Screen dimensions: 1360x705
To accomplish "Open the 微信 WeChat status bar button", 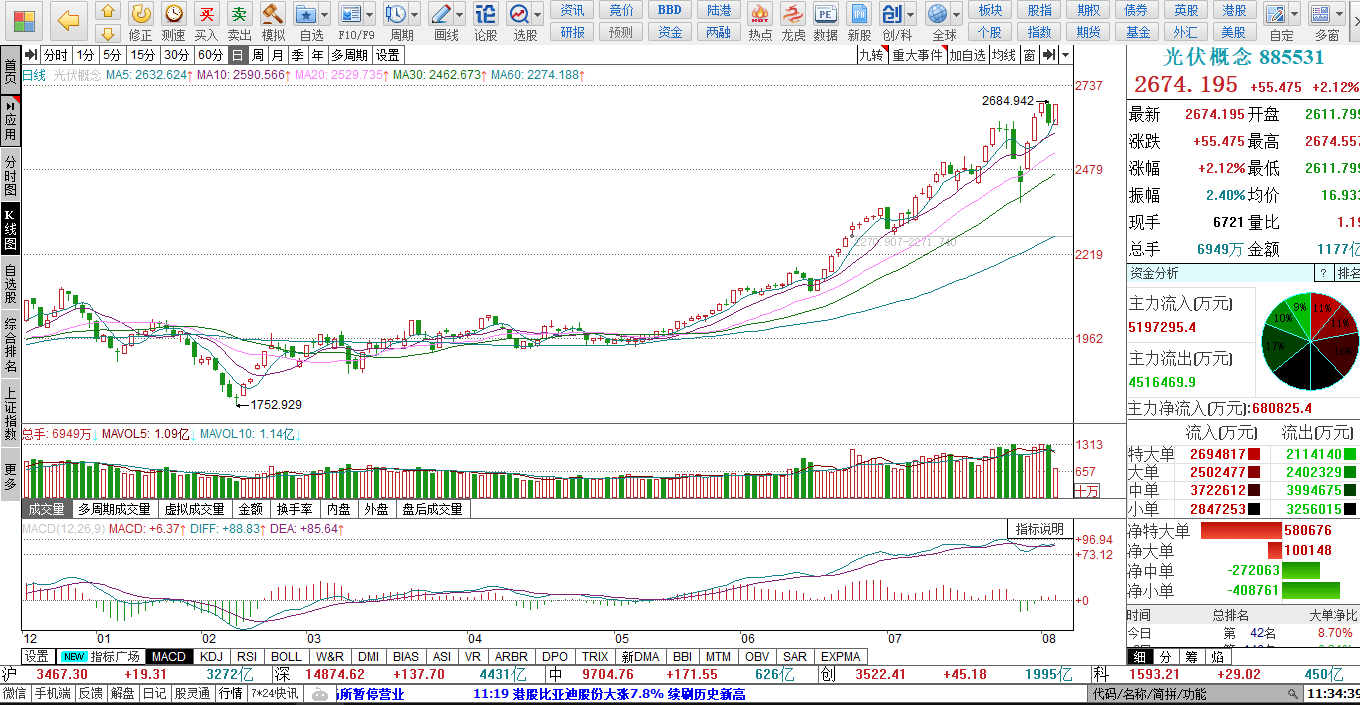I will (x=15, y=694).
